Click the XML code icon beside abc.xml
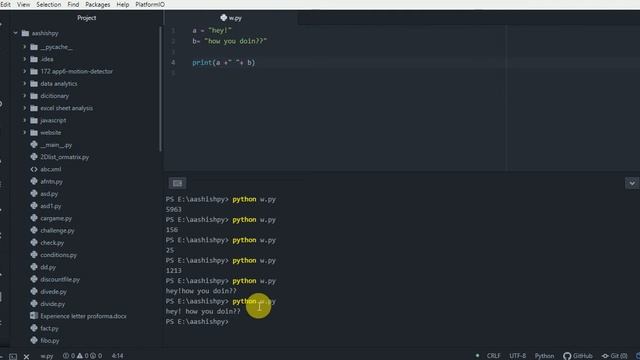 click(34, 169)
